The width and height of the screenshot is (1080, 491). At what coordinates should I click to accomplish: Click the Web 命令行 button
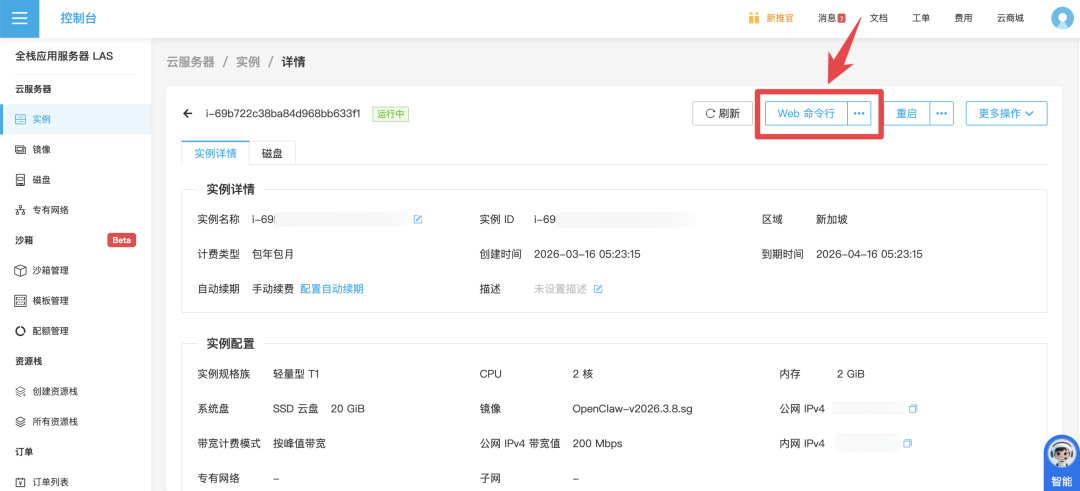[x=806, y=113]
